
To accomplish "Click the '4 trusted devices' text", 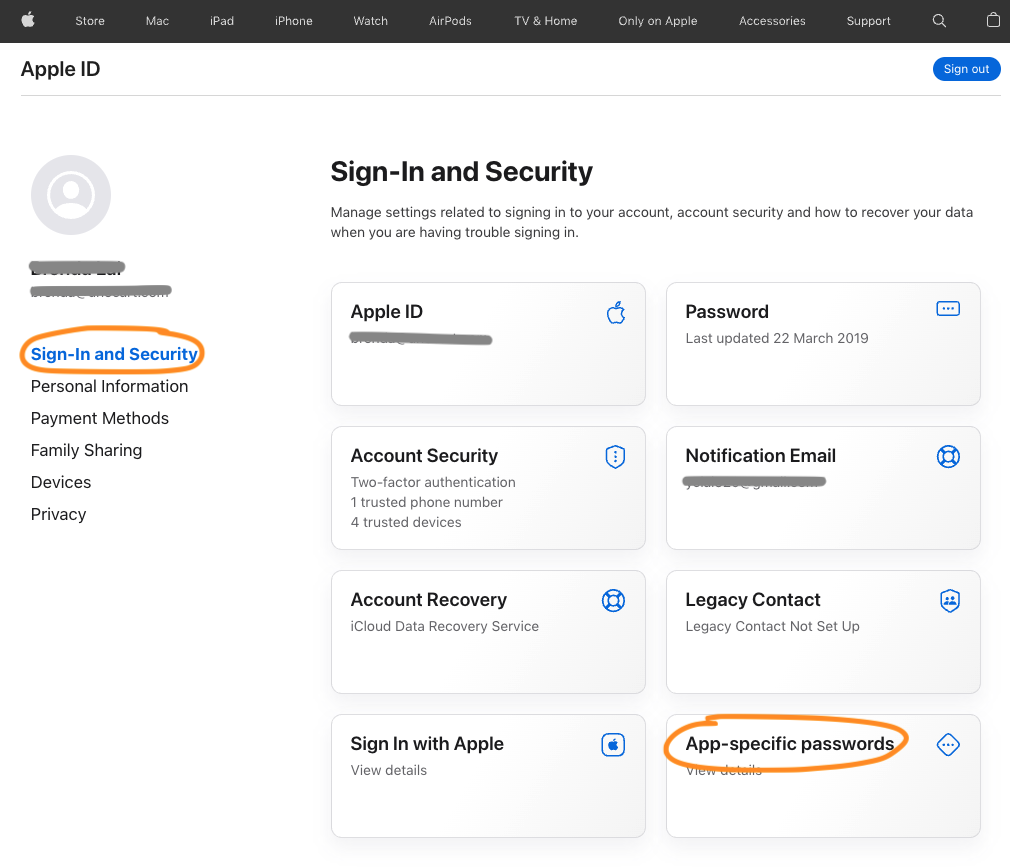I will (406, 522).
